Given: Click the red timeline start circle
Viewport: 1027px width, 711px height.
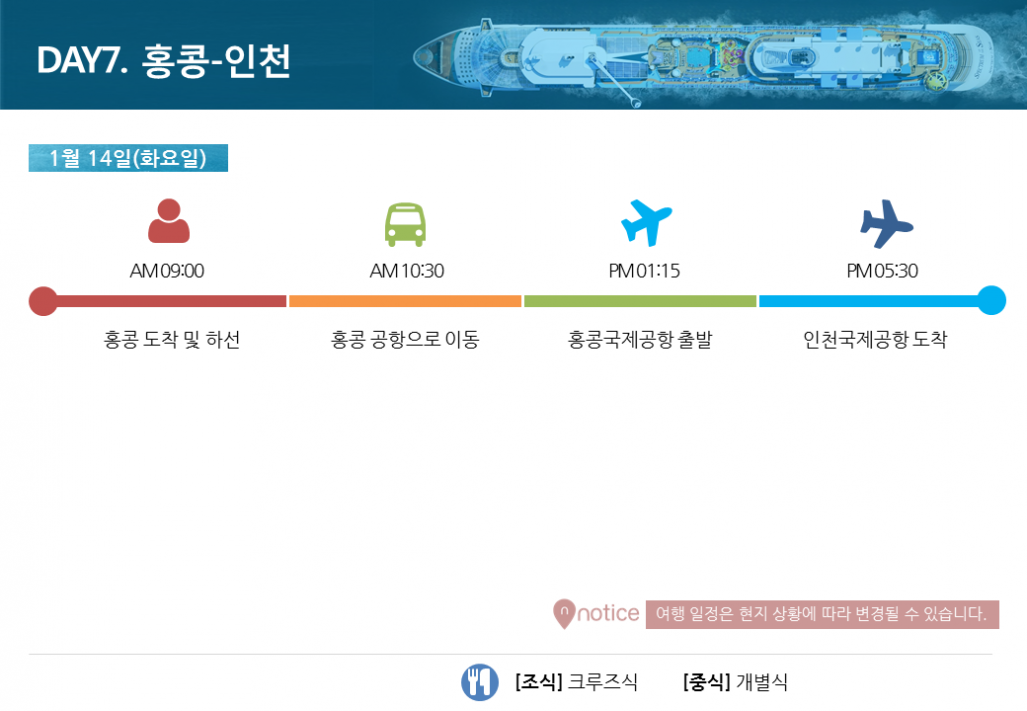Looking at the screenshot, I should tap(43, 301).
